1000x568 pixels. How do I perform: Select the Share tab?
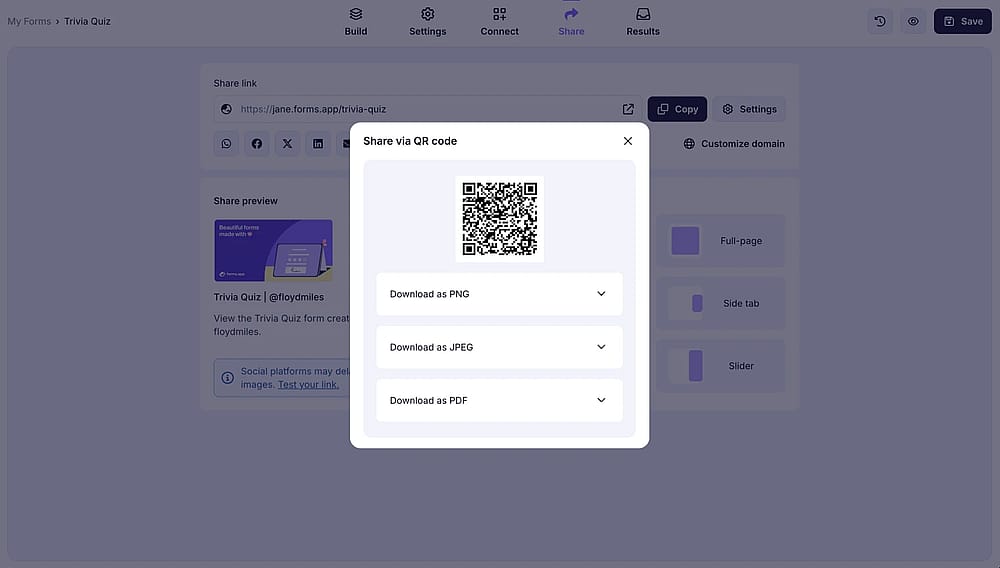pos(571,21)
